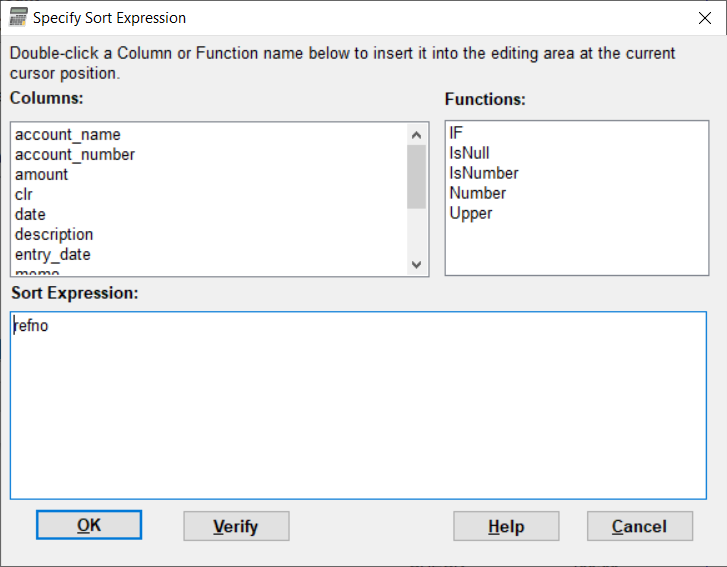Image resolution: width=727 pixels, height=567 pixels.
Task: Select the Number function
Action: point(478,193)
